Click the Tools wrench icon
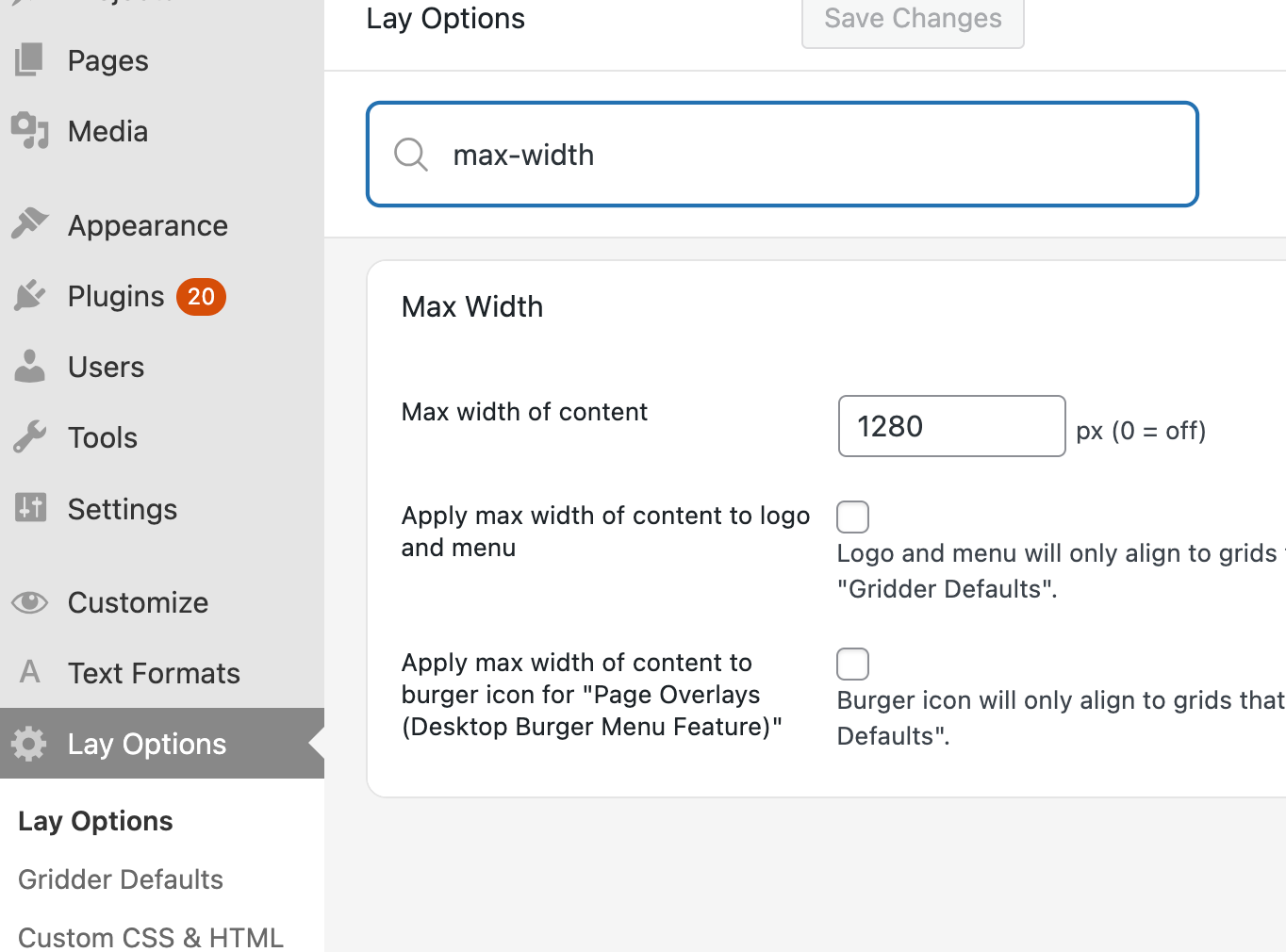 click(29, 437)
